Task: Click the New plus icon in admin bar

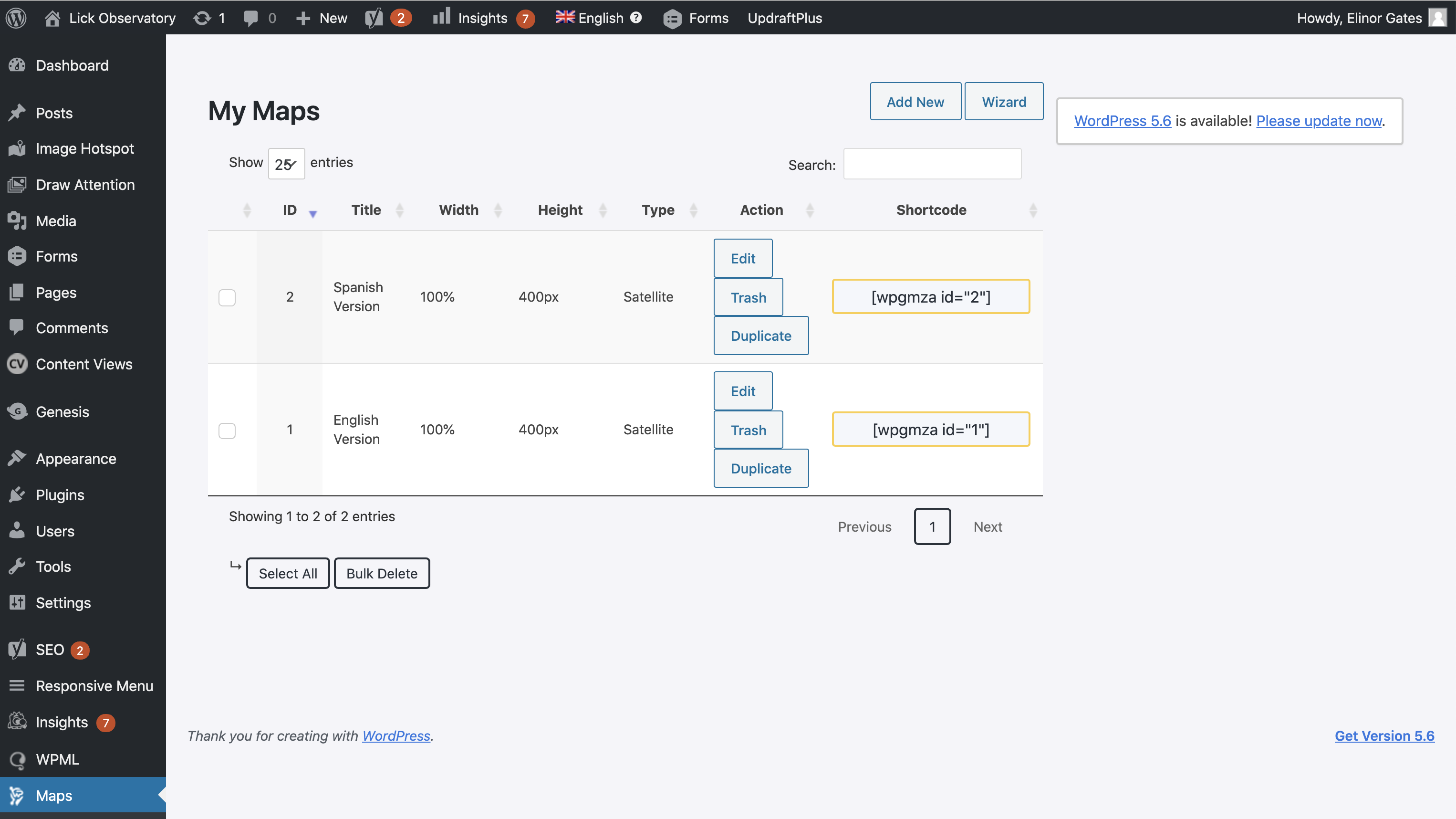Action: (303, 18)
